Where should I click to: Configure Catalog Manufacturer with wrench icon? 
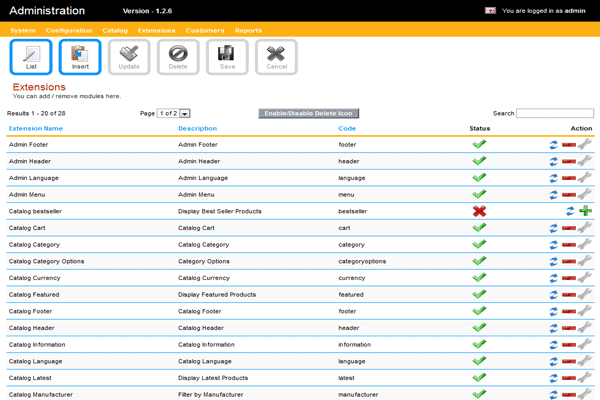coord(585,394)
